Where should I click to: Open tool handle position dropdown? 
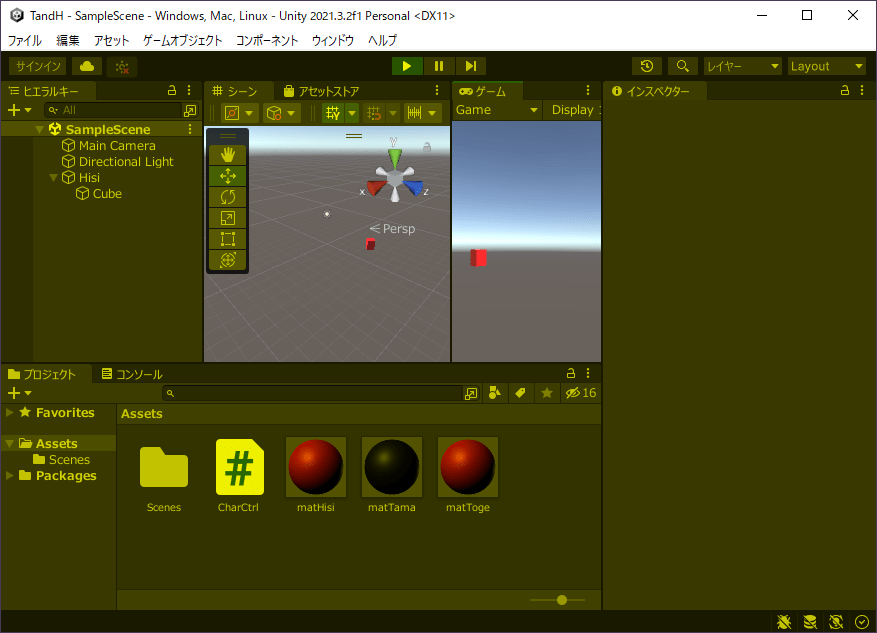click(x=239, y=113)
